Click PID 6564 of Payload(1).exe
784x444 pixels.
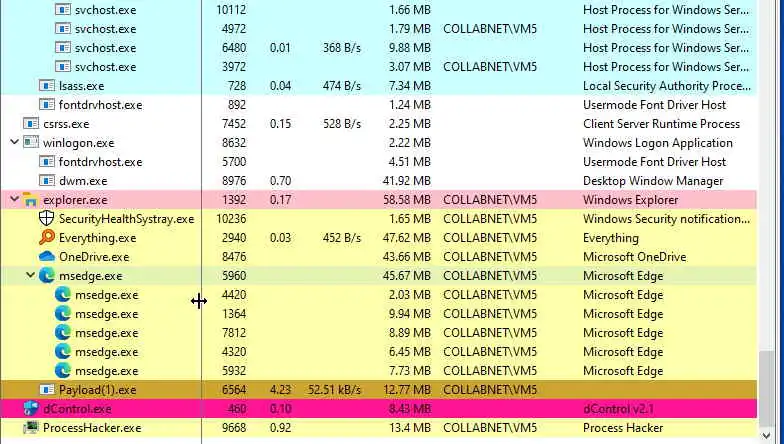pyautogui.click(x=234, y=390)
